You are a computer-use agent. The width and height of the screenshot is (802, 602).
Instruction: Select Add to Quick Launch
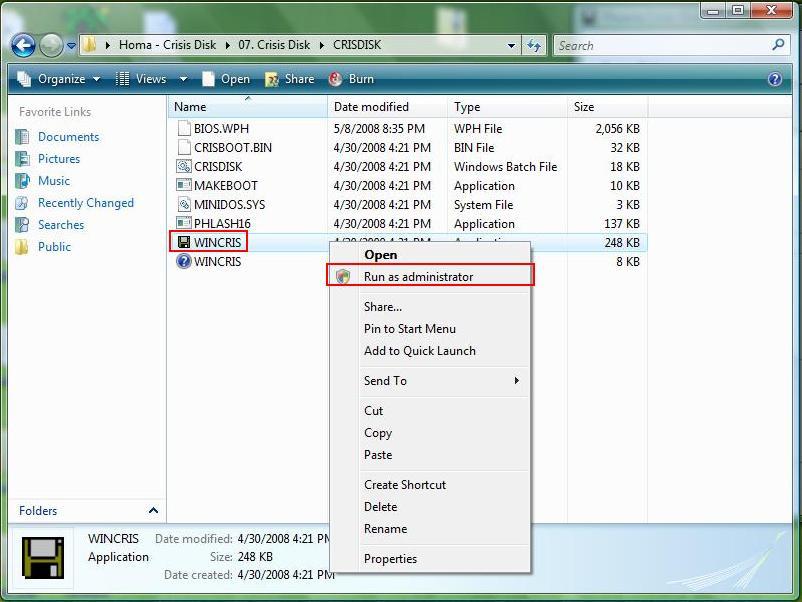430,350
